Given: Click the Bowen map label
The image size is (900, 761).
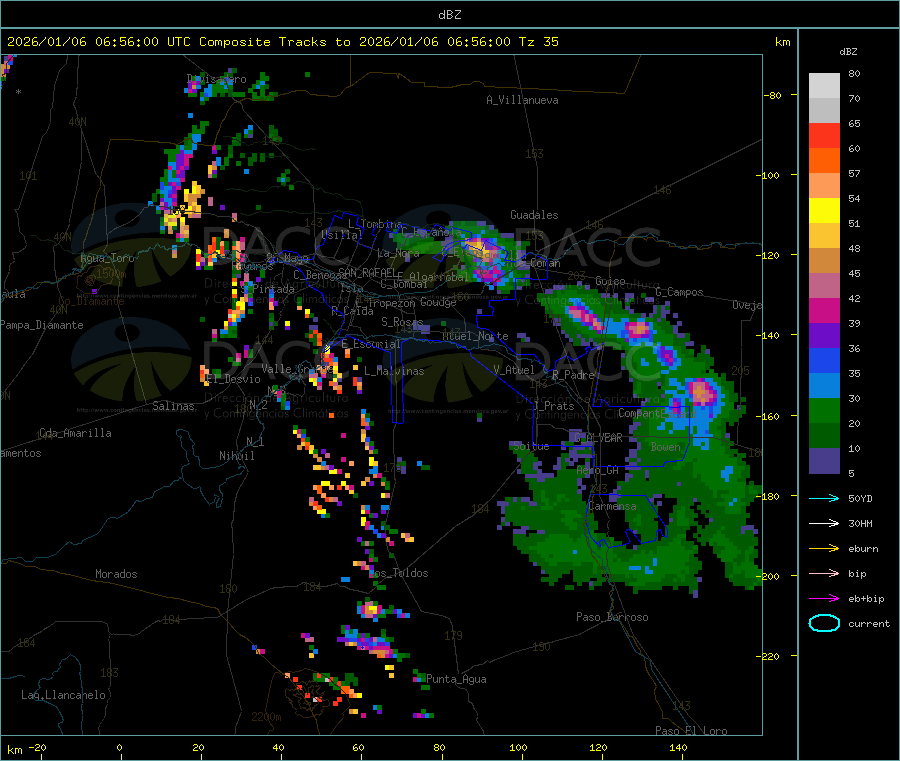Looking at the screenshot, I should pos(665,446).
